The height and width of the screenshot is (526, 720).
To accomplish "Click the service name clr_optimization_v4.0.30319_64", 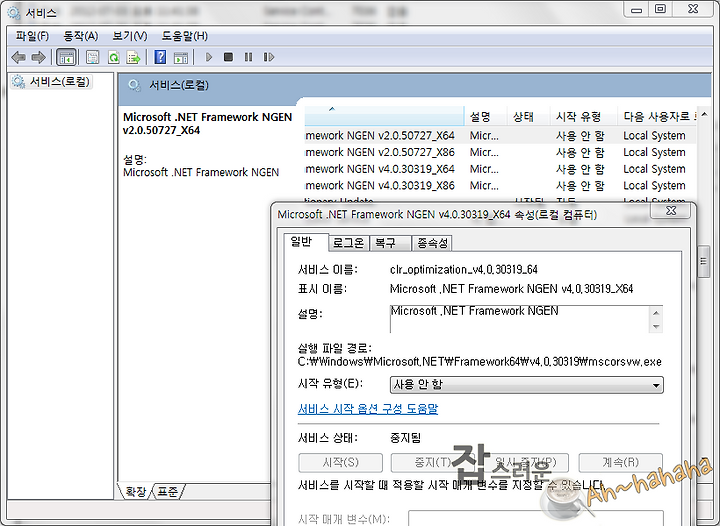I will click(x=463, y=270).
